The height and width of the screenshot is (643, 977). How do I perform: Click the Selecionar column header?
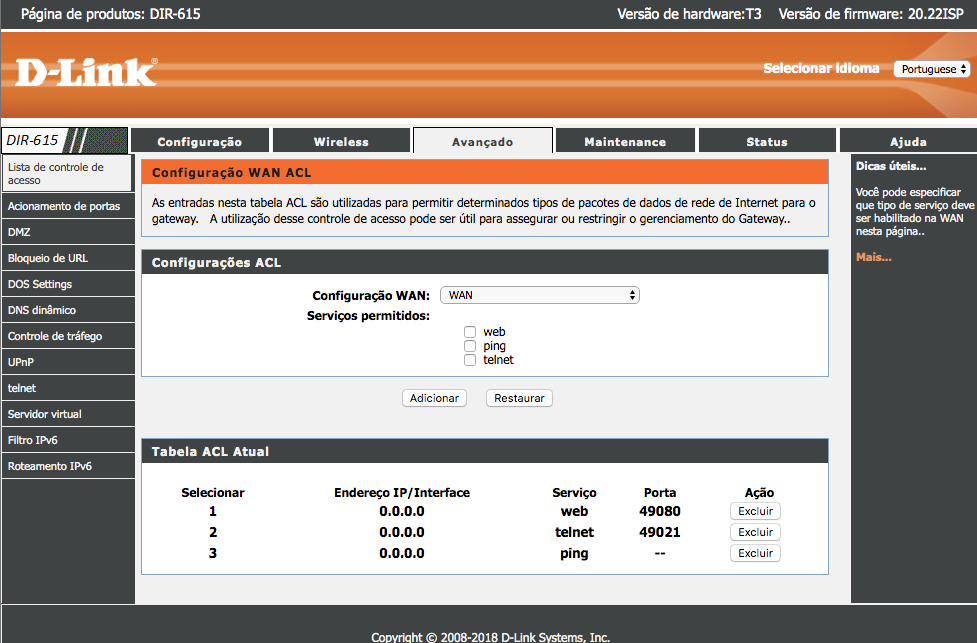(212, 492)
